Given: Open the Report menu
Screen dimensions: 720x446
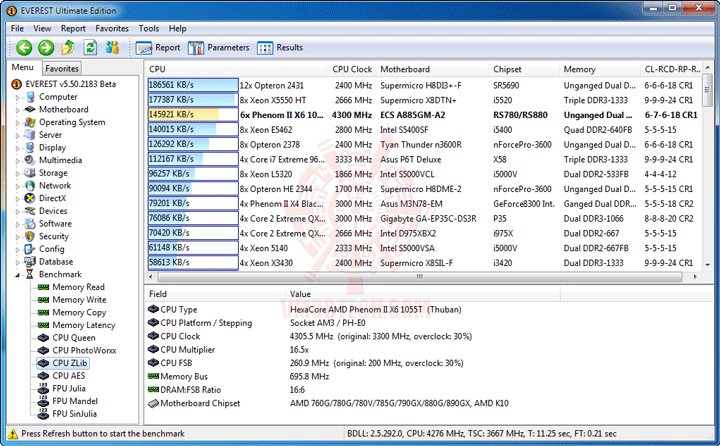Looking at the screenshot, I should pyautogui.click(x=73, y=28).
